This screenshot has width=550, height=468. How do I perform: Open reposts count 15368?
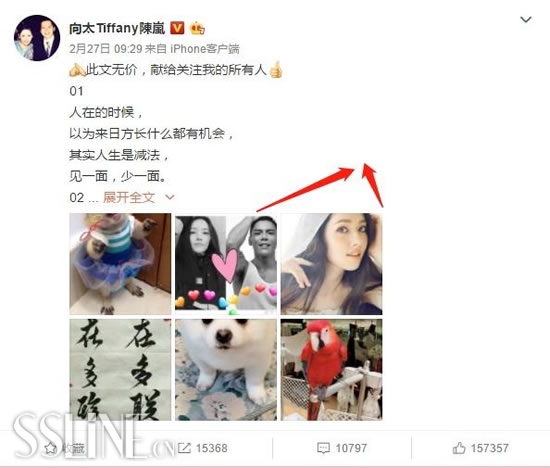212,448
